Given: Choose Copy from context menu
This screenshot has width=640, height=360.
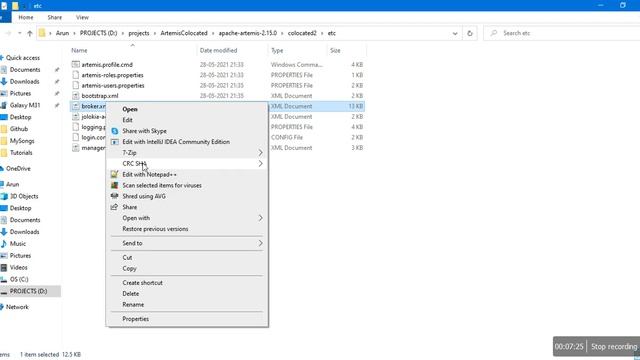Looking at the screenshot, I should [129, 269].
